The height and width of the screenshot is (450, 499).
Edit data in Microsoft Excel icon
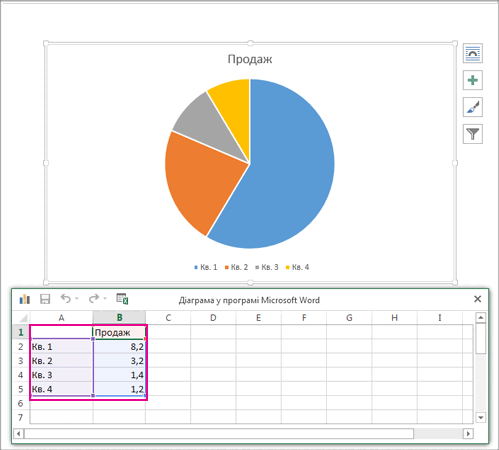[x=122, y=299]
